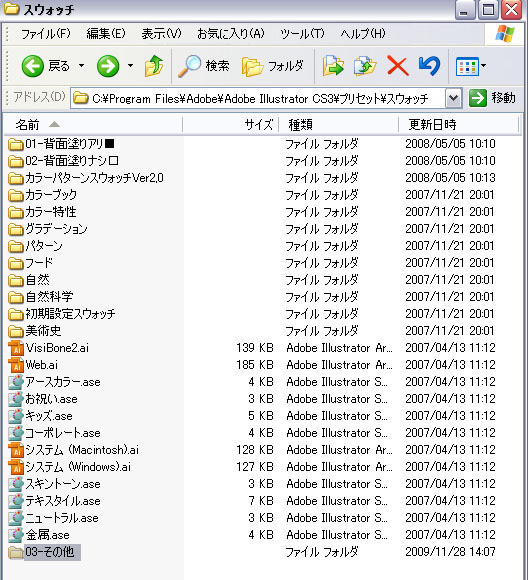
Task: Click the 139 KB size value
Action: [255, 348]
